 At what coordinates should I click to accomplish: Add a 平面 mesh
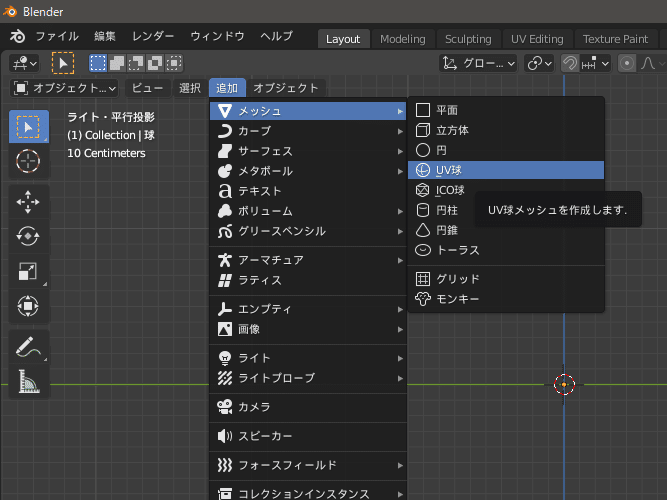506,110
